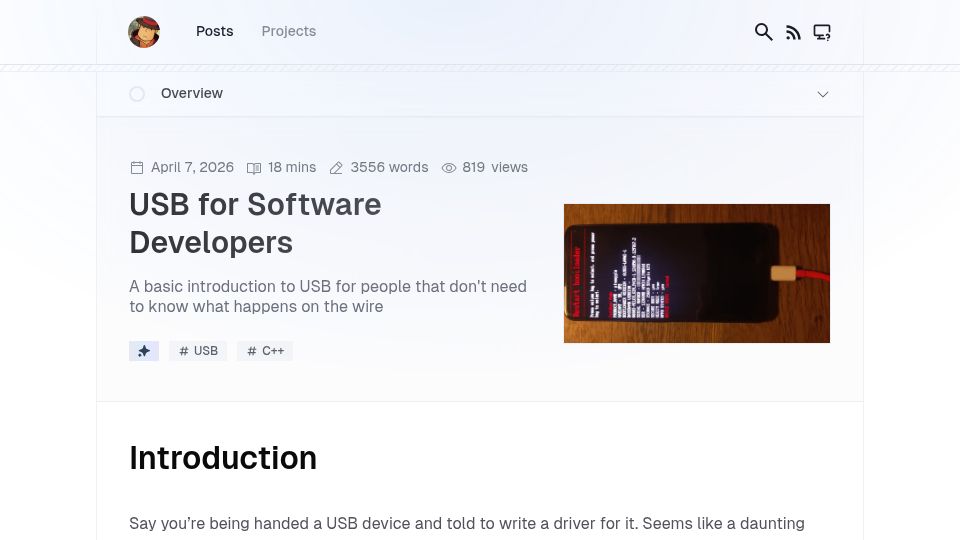Toggle the theme monitor icon
This screenshot has width=960, height=540.
[822, 32]
